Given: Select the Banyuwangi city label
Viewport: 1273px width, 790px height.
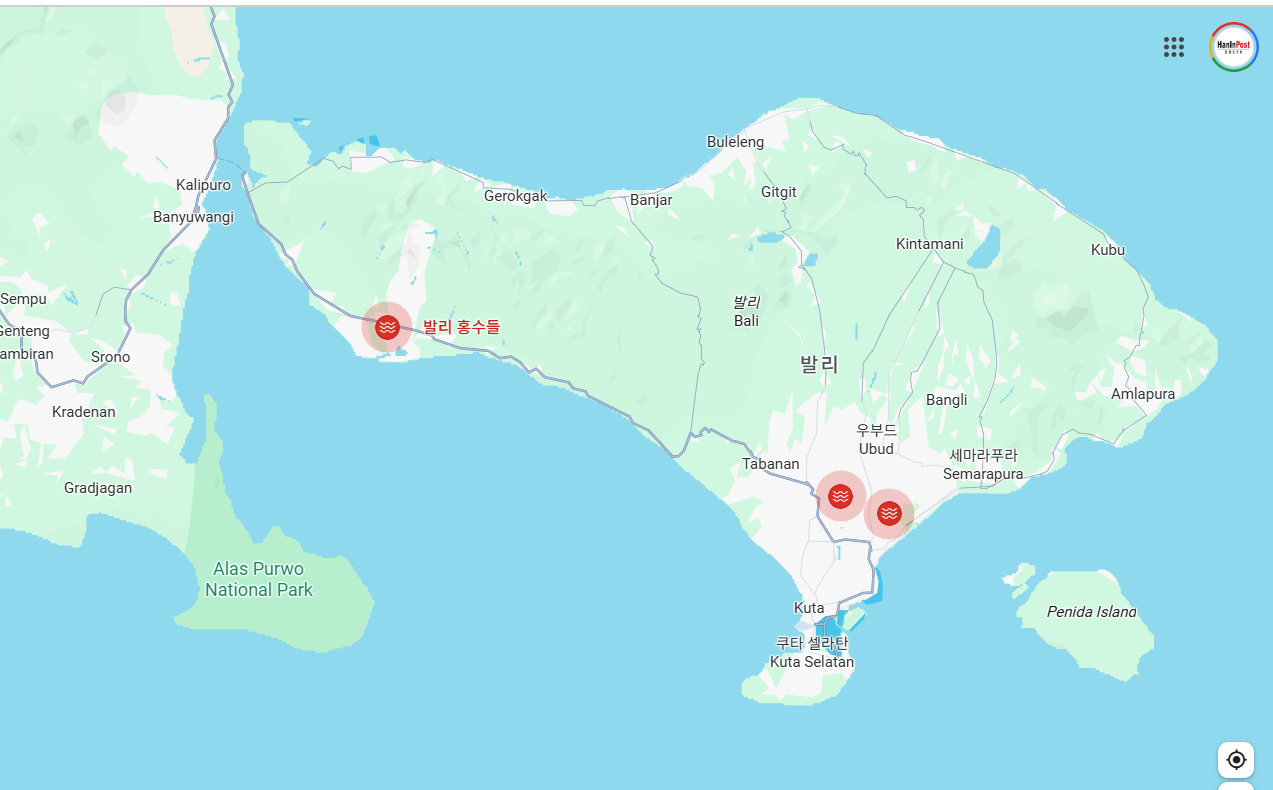Looking at the screenshot, I should tap(193, 217).
